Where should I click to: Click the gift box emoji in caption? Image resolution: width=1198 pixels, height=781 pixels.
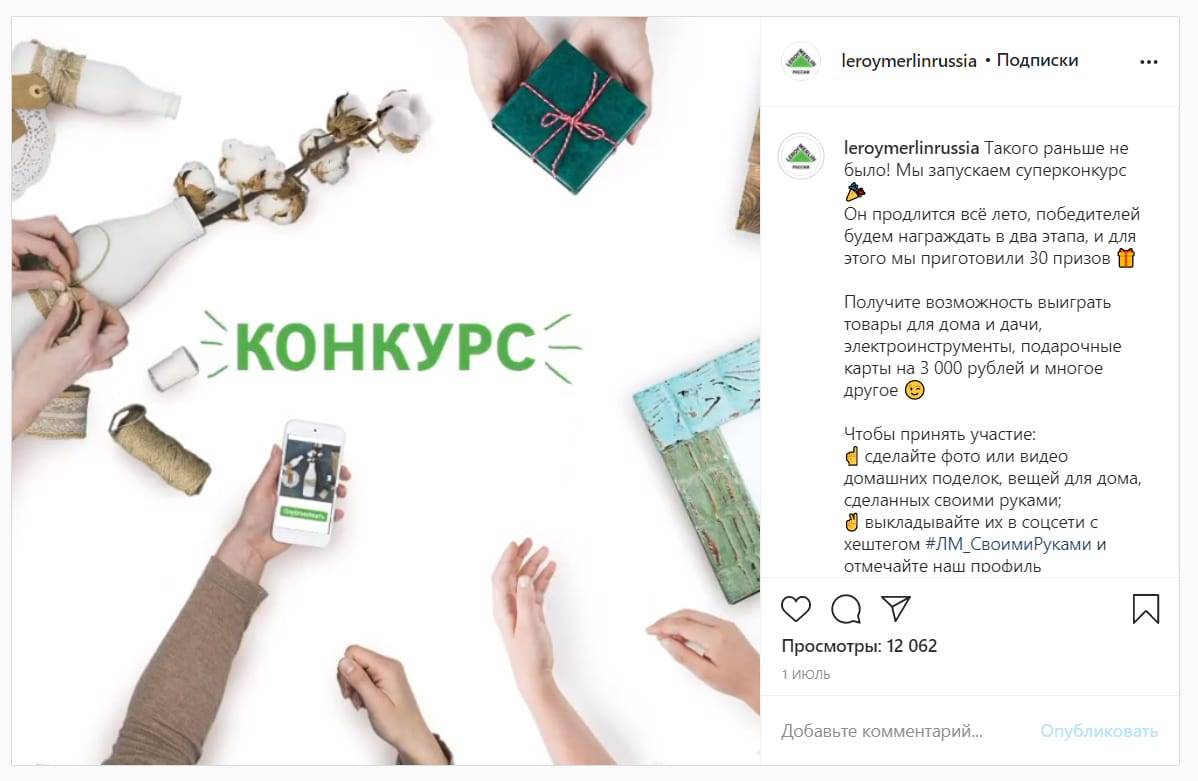pos(1125,258)
